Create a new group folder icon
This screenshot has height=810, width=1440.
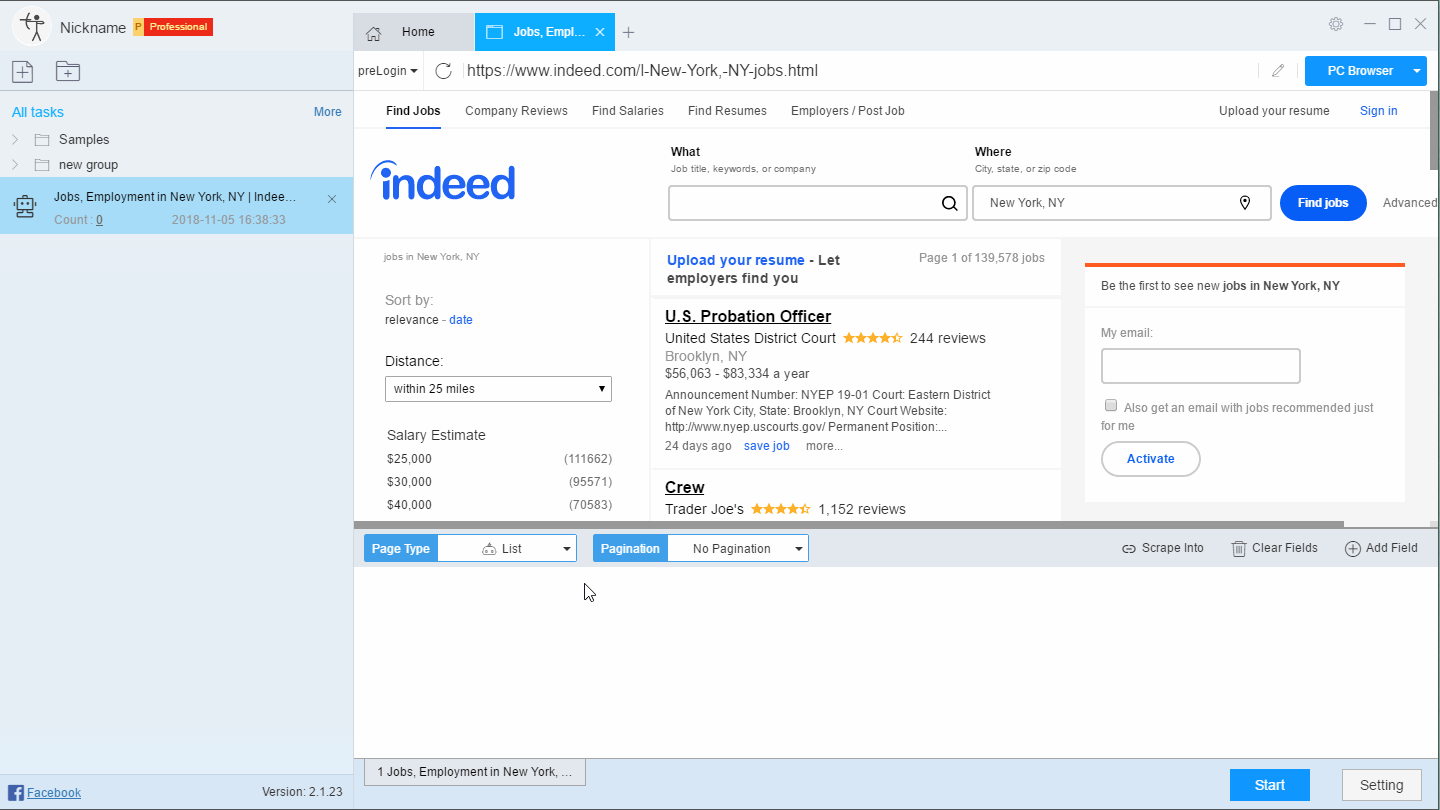click(x=68, y=71)
